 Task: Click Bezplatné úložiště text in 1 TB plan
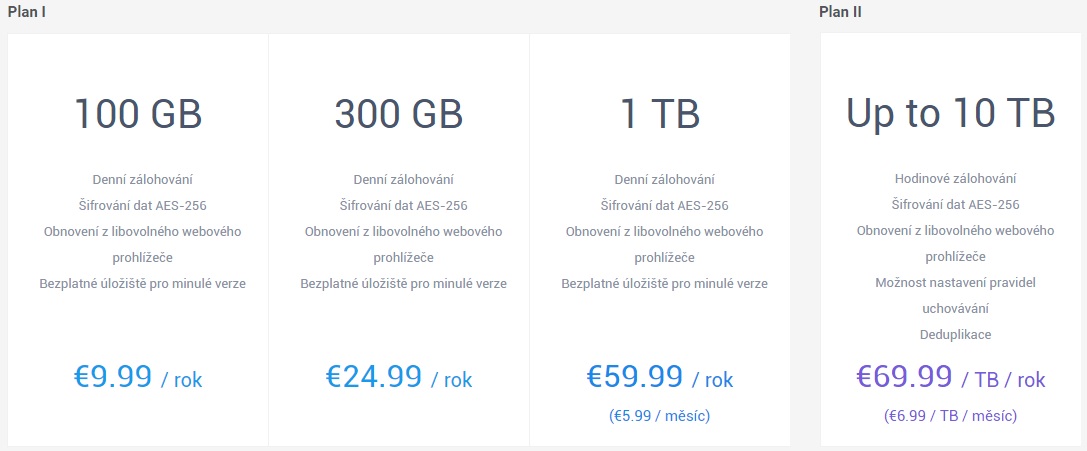pos(664,284)
